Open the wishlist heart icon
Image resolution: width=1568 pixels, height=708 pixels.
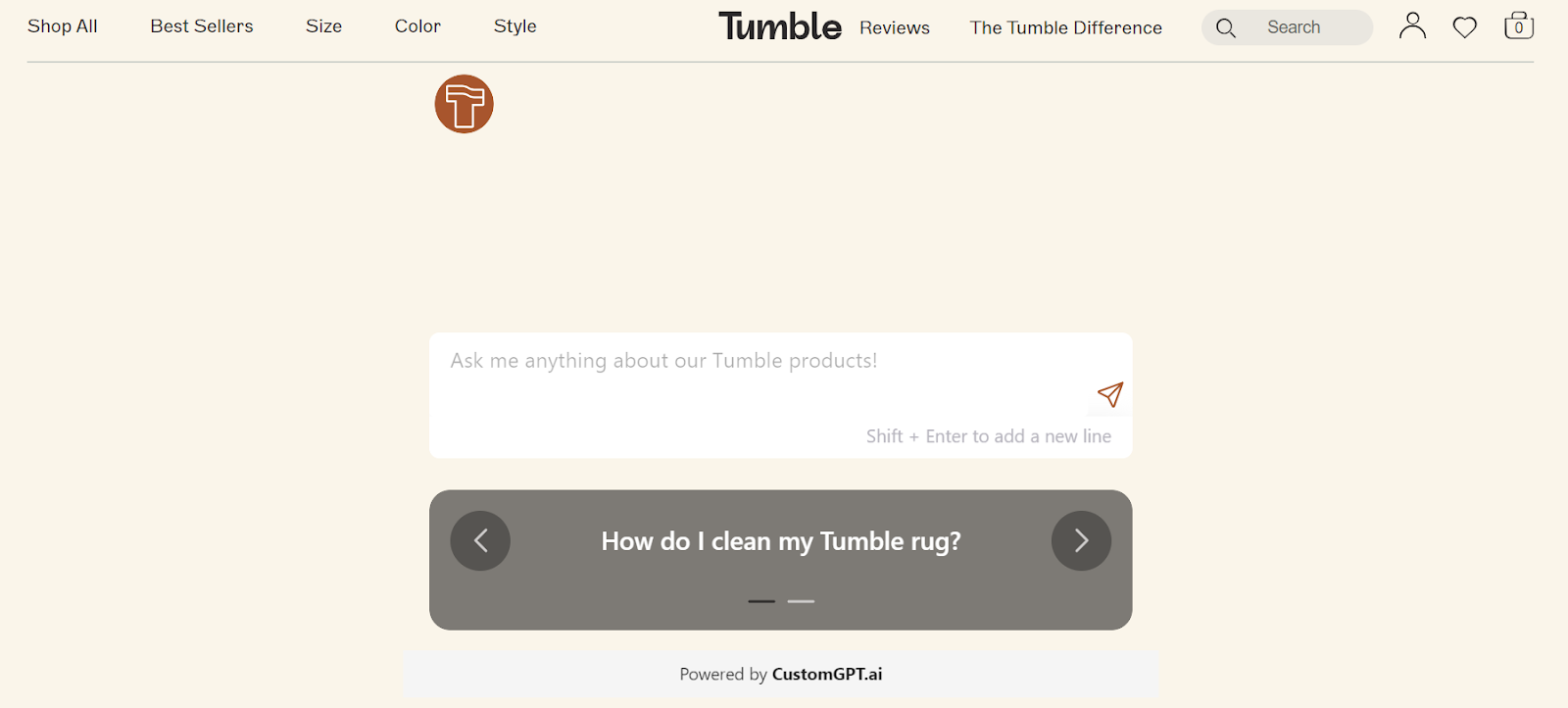[1465, 27]
